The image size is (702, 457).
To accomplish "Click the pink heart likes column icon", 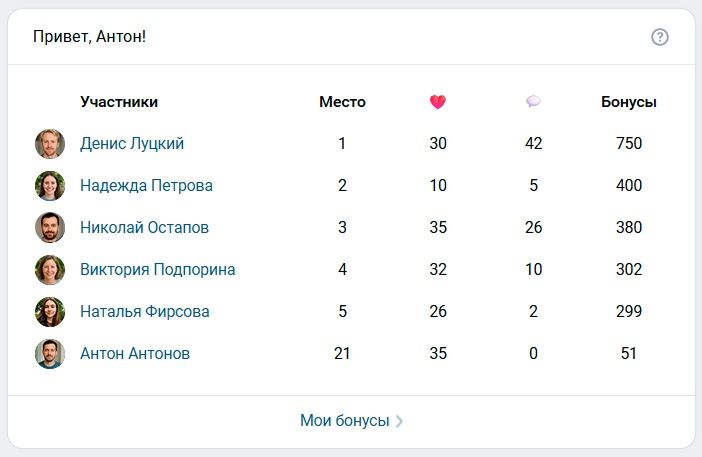I will [438, 102].
